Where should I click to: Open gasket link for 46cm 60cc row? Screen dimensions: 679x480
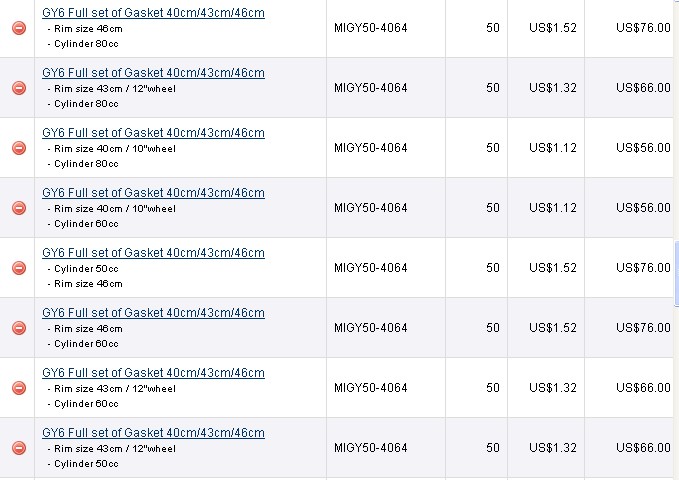pos(153,313)
